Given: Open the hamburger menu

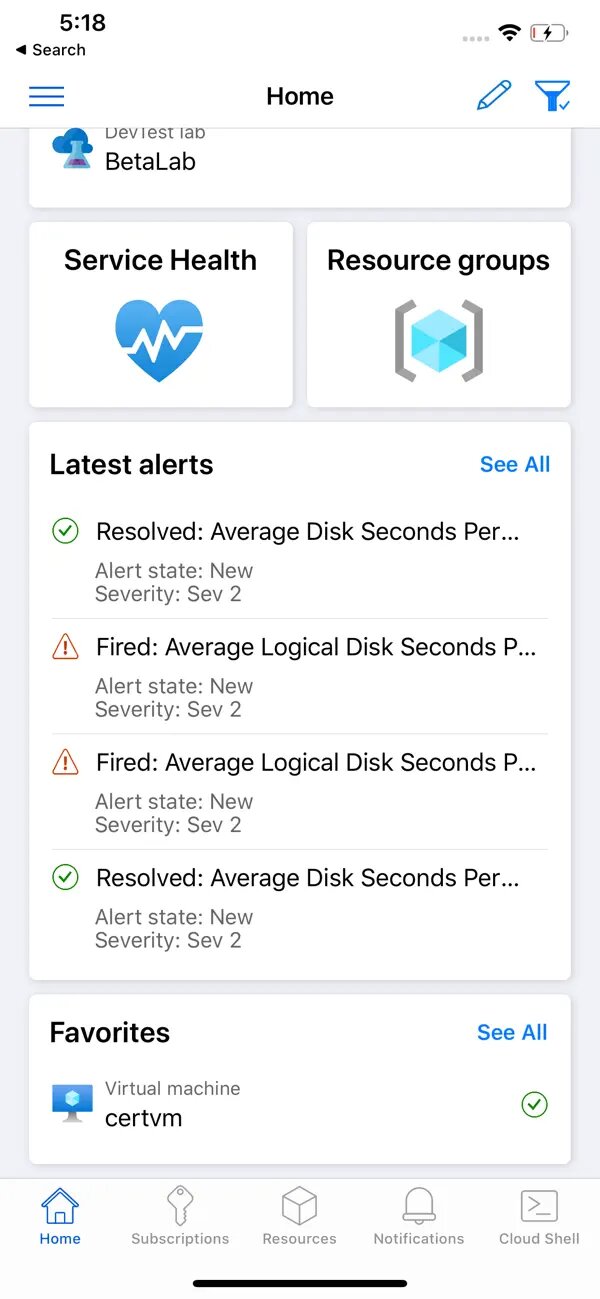Looking at the screenshot, I should point(47,96).
